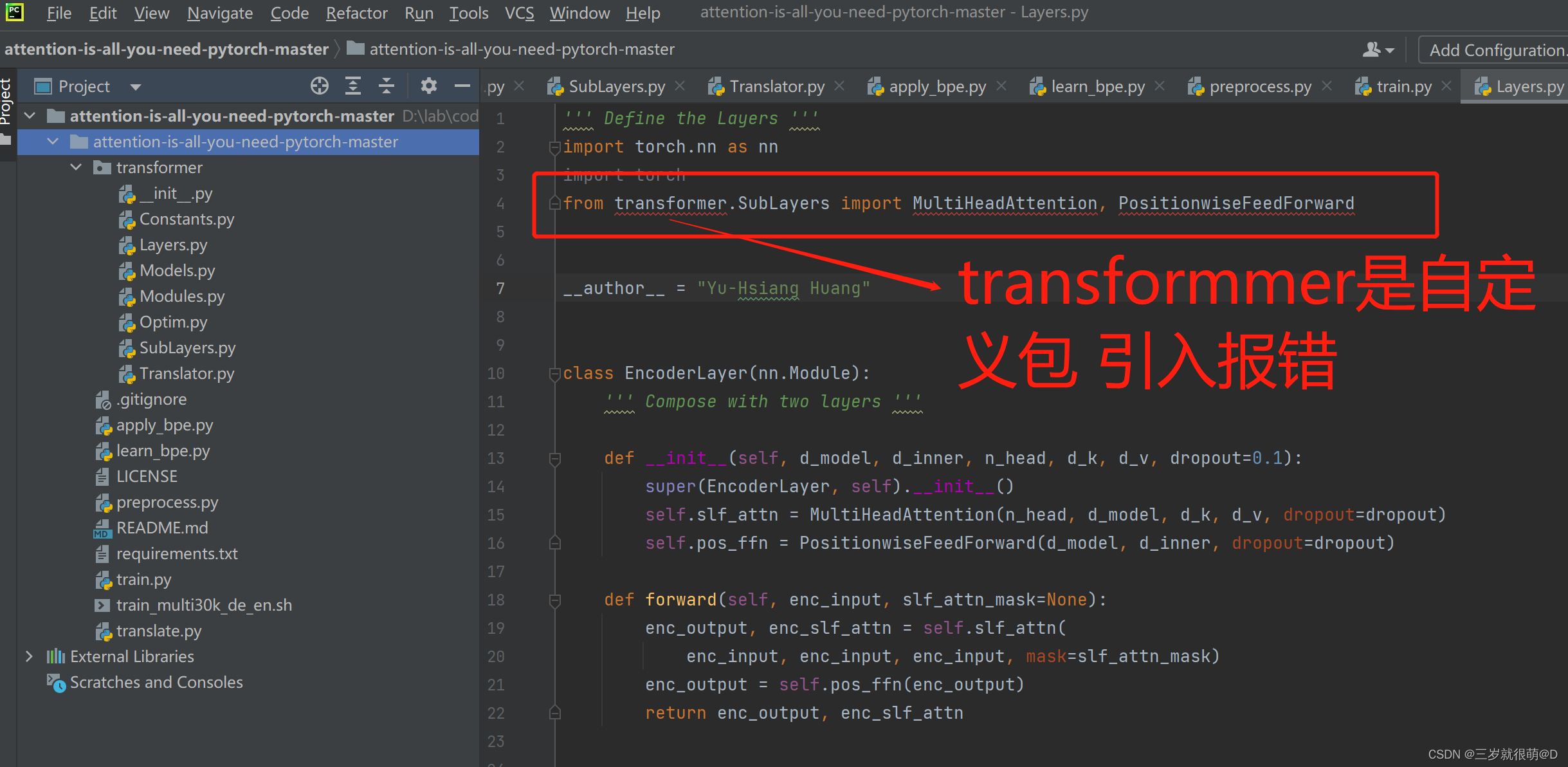Select .gitignore in the project tree
Viewport: 1568px width, 767px height.
tap(141, 399)
